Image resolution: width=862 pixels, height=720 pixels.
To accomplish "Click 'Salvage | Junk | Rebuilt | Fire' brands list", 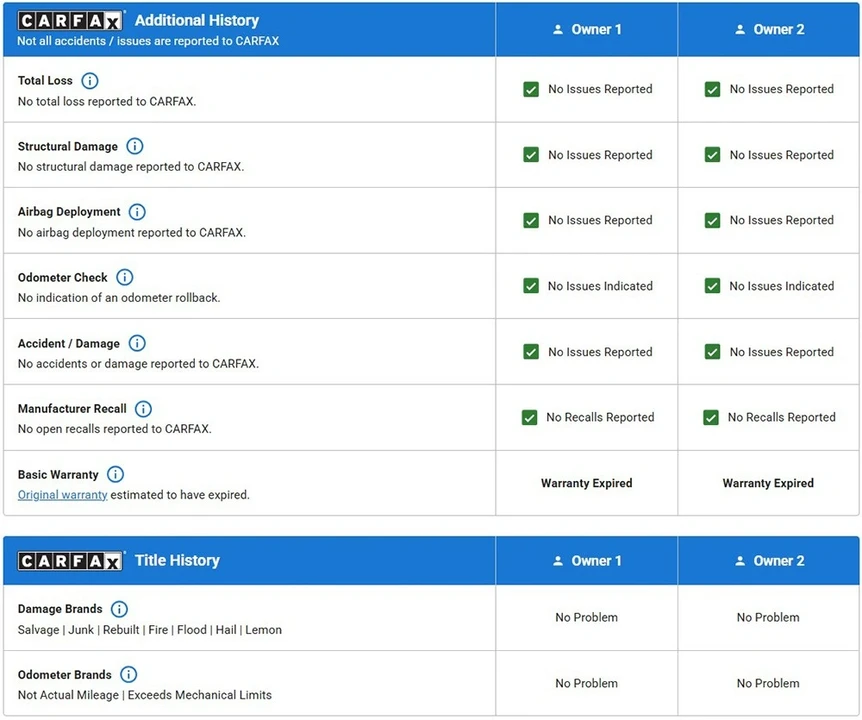I will click(150, 630).
